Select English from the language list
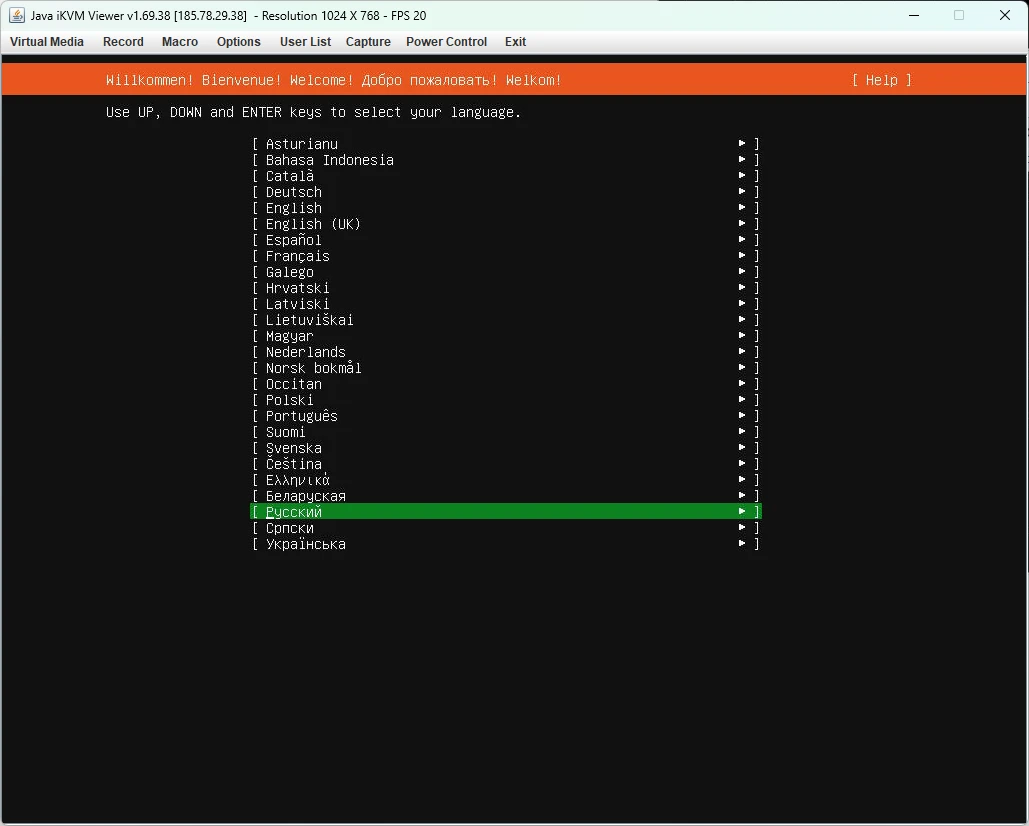This screenshot has height=826, width=1029. point(294,208)
